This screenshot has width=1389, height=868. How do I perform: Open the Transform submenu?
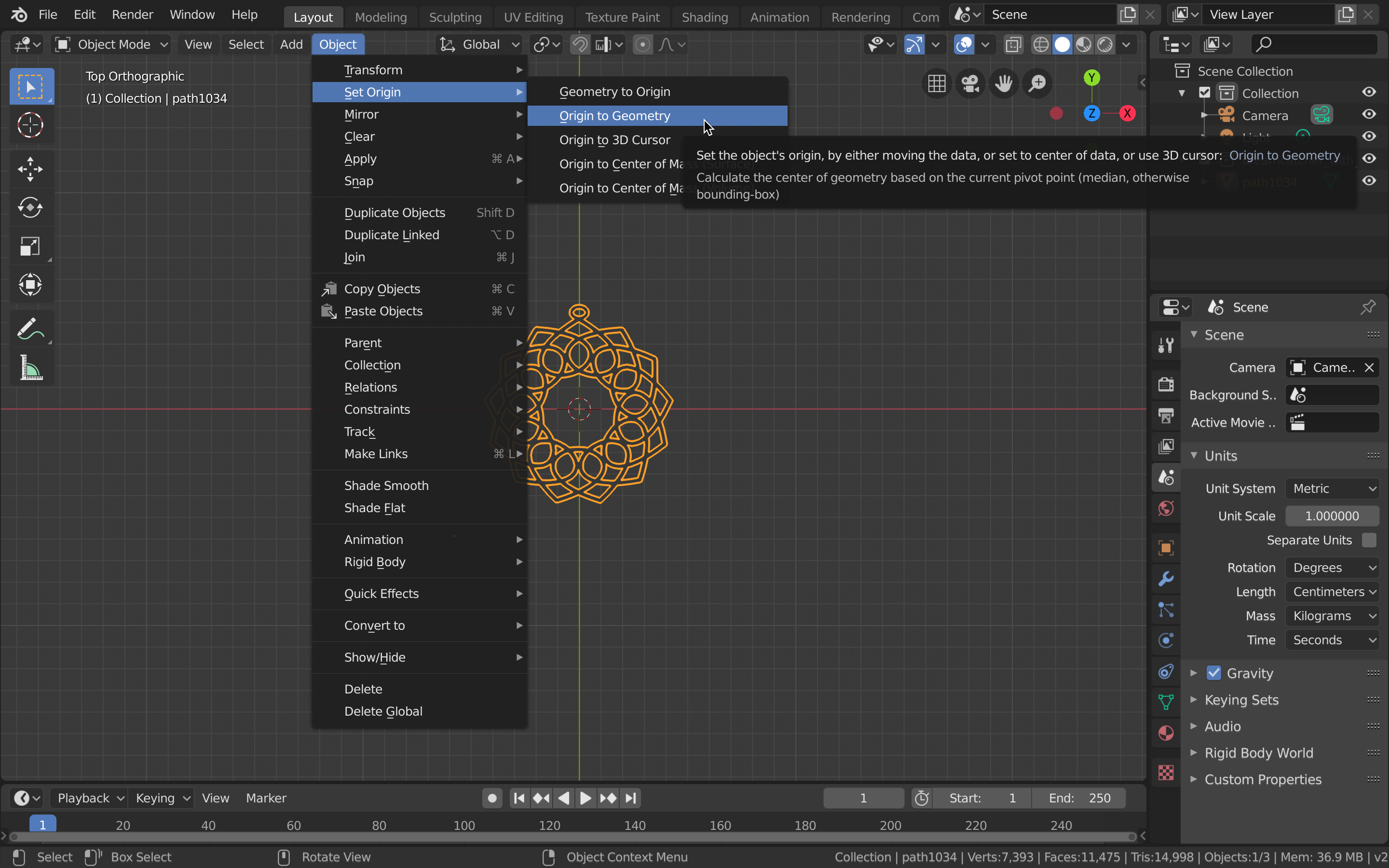click(x=420, y=70)
